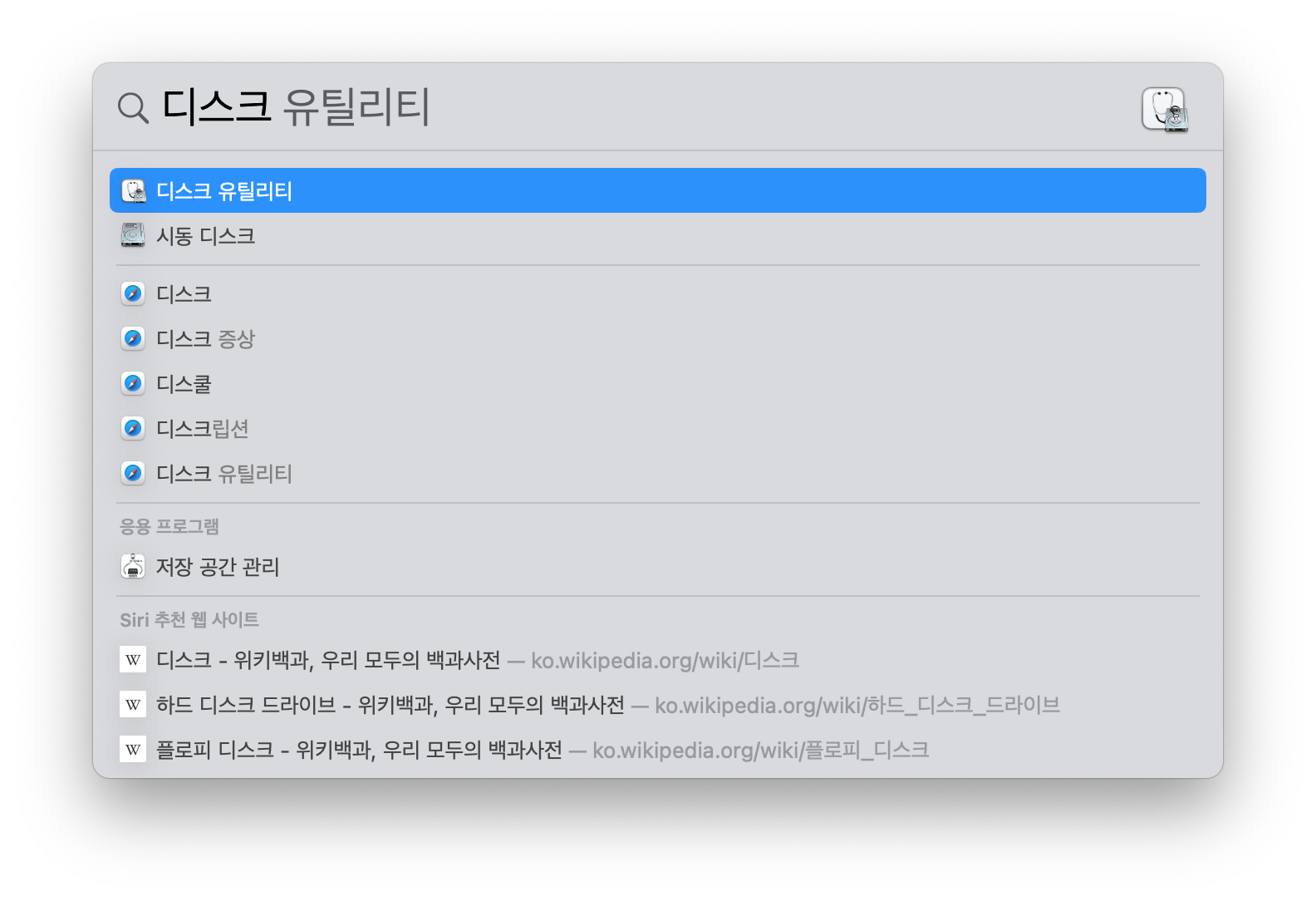Choose the 디스크립션 suggestion
Viewport: 1316px width, 901px height.
point(658,429)
